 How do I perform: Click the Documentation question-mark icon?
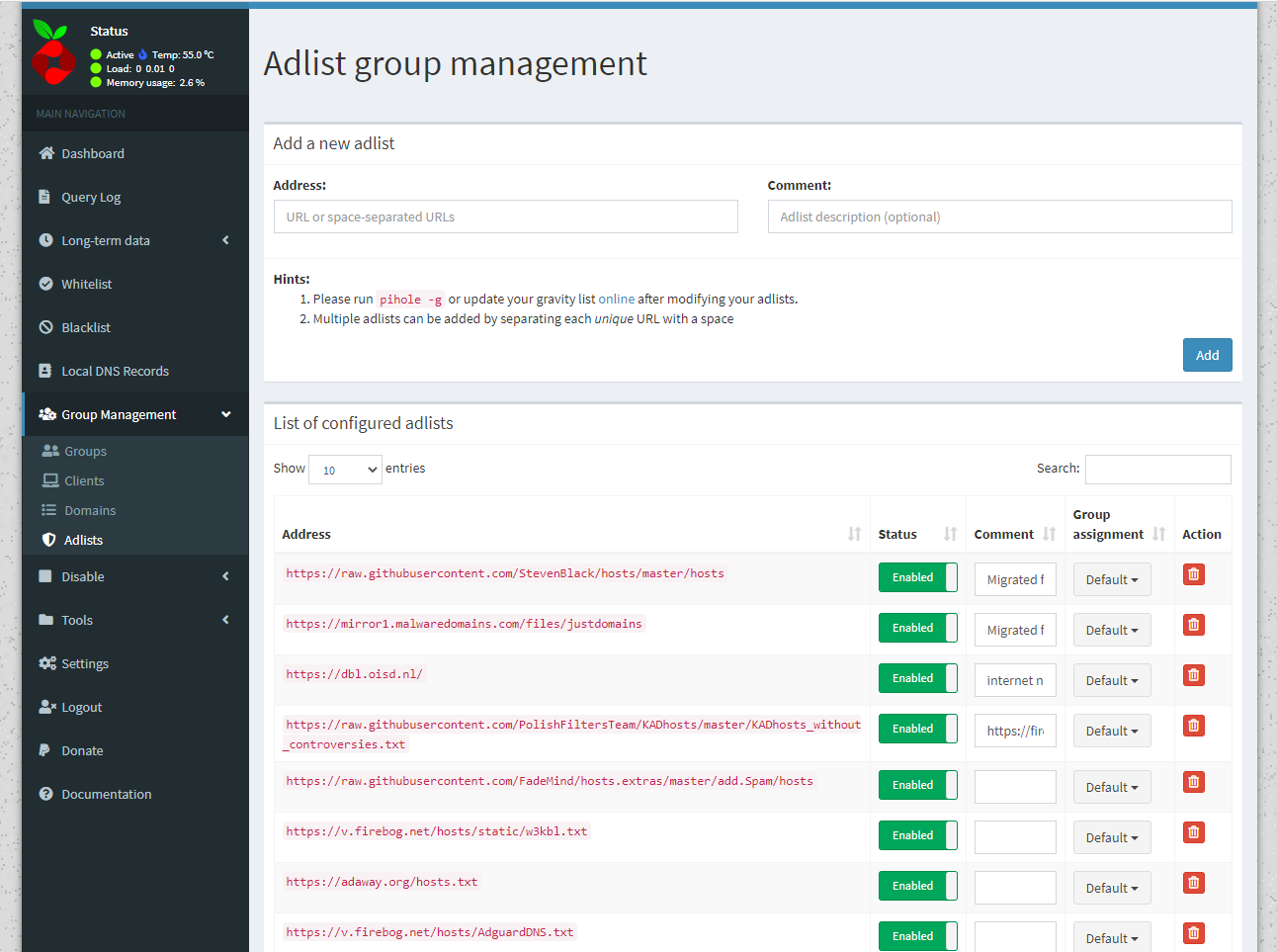[x=45, y=794]
